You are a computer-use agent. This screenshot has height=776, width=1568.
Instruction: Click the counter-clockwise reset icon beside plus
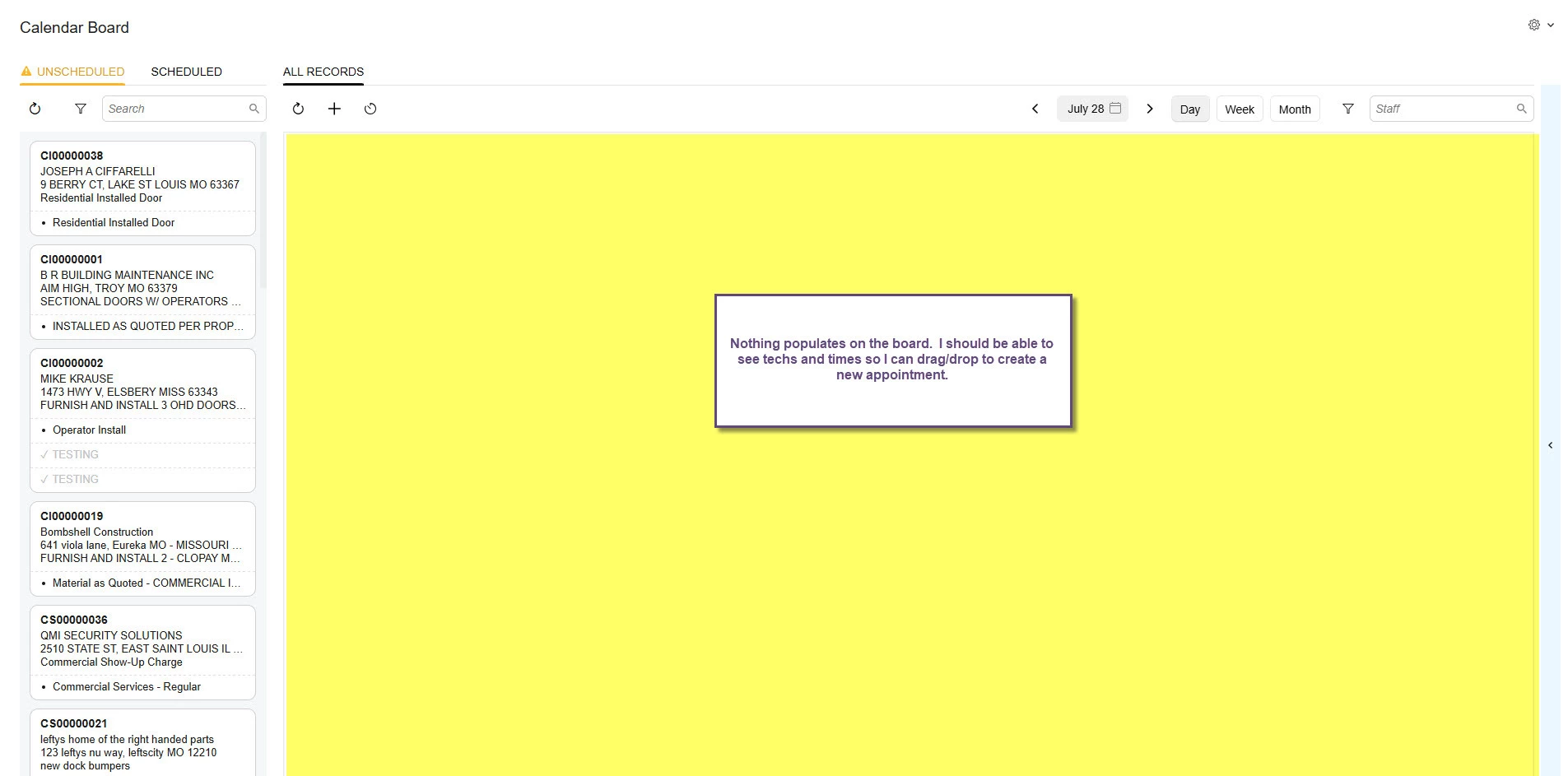tap(370, 109)
